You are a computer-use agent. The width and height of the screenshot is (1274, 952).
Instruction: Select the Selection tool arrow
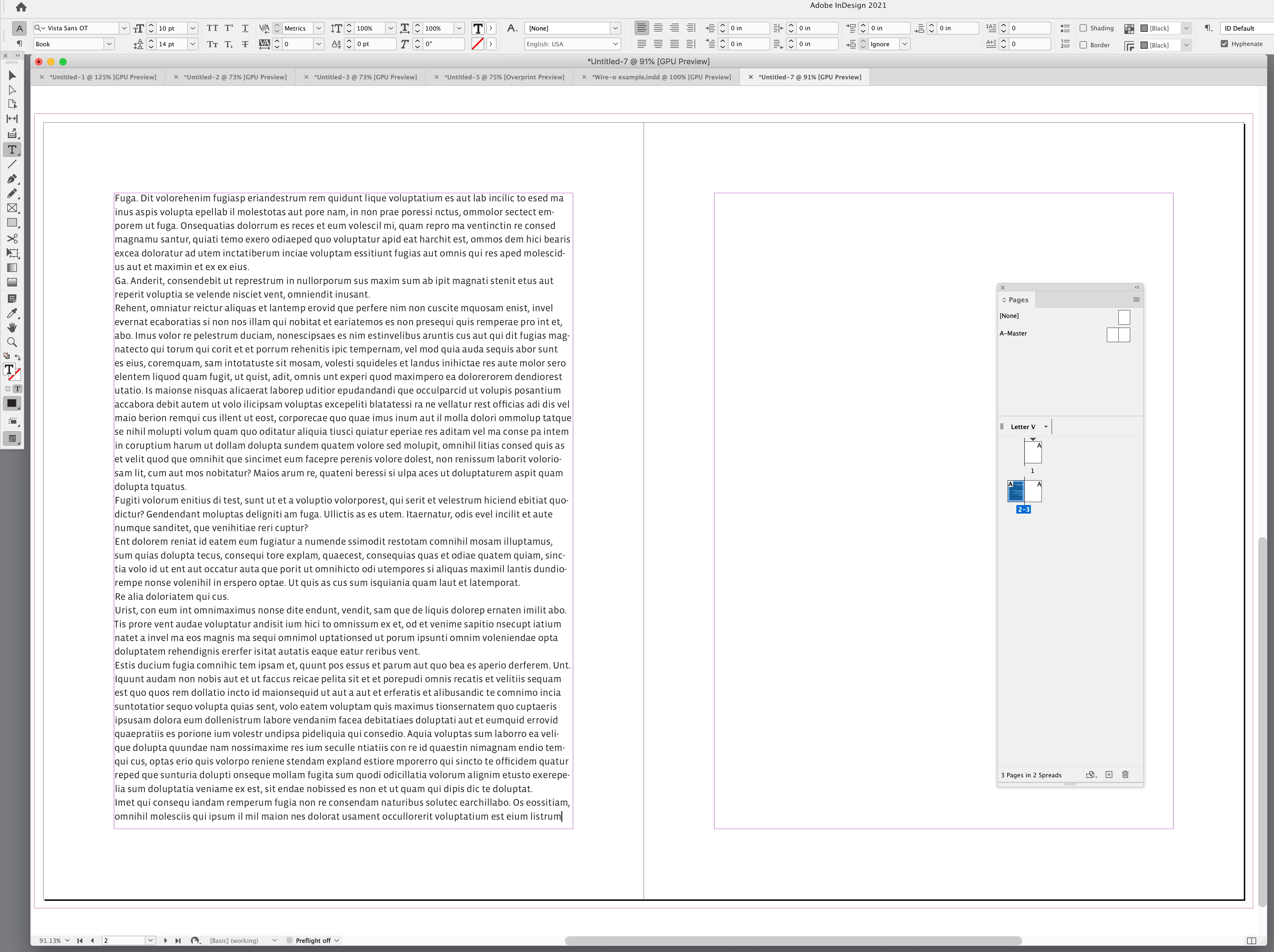12,75
